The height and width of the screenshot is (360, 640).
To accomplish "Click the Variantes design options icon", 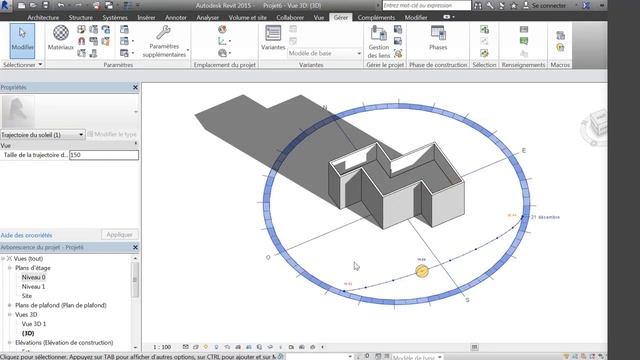I will click(x=273, y=38).
